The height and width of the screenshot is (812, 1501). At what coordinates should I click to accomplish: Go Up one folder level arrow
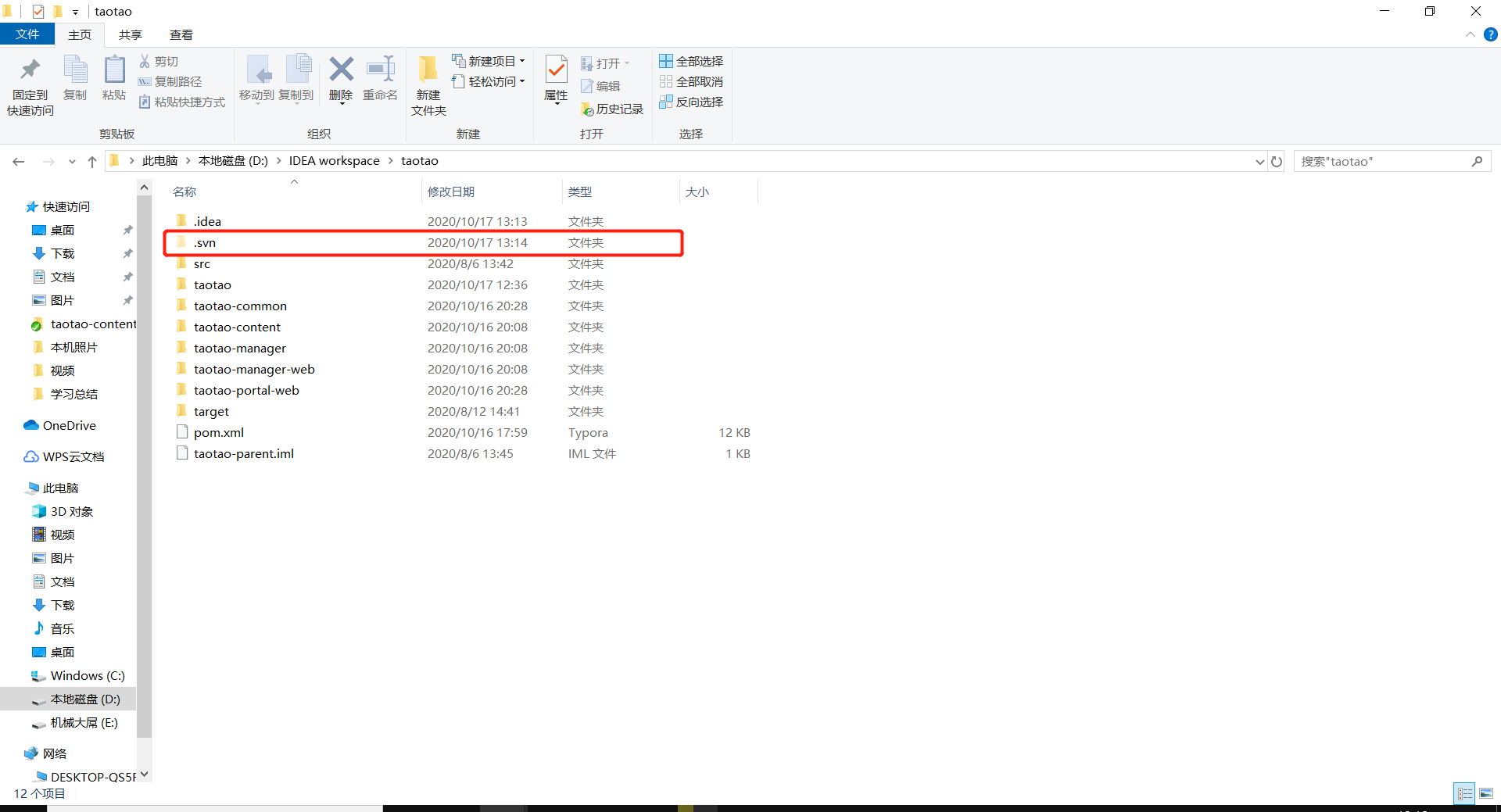tap(92, 161)
